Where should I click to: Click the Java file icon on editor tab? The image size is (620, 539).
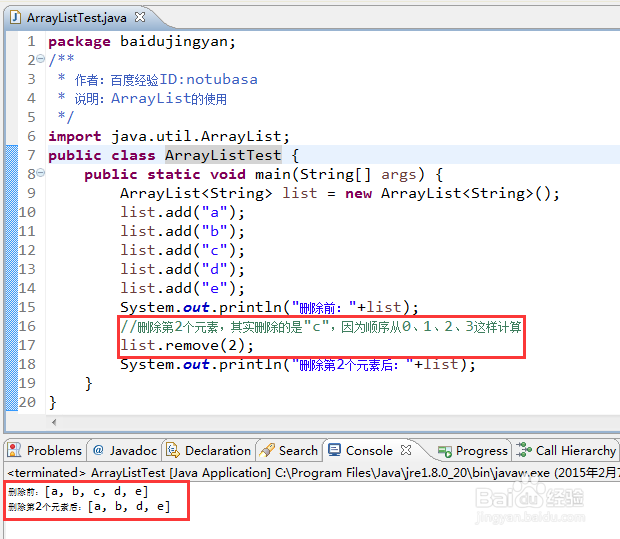(15, 17)
